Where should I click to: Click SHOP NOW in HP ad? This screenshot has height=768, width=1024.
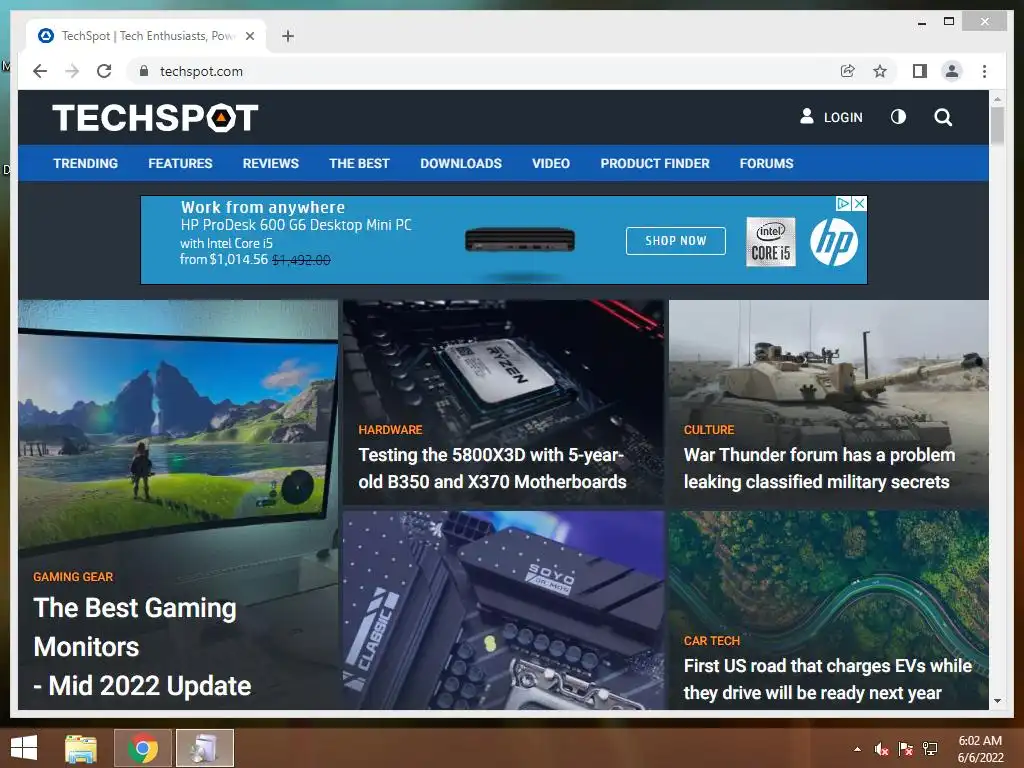click(675, 240)
